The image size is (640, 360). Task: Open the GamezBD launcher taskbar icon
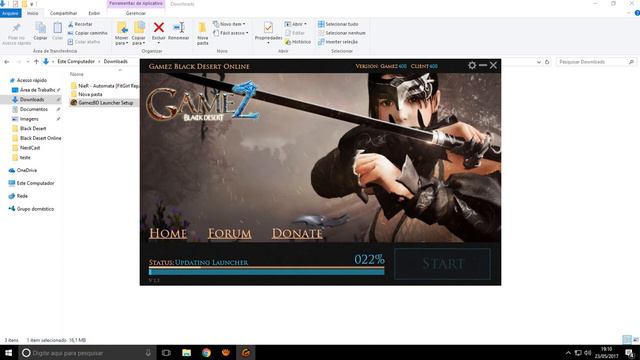(x=246, y=353)
